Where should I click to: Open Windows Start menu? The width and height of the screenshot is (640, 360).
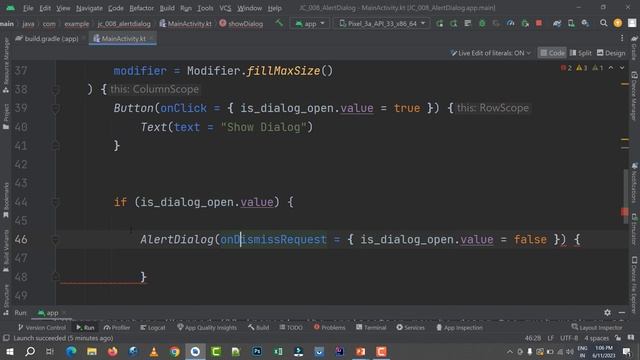(x=9, y=351)
